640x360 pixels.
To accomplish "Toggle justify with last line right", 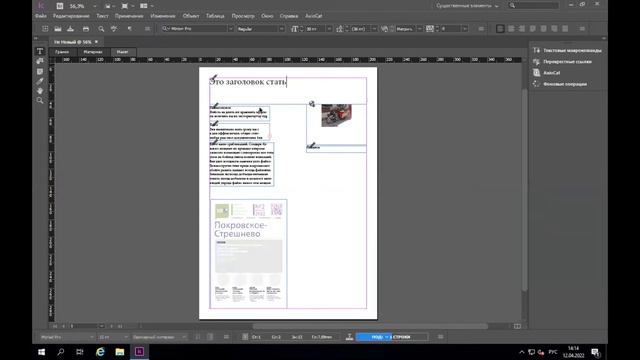I will (x=554, y=29).
